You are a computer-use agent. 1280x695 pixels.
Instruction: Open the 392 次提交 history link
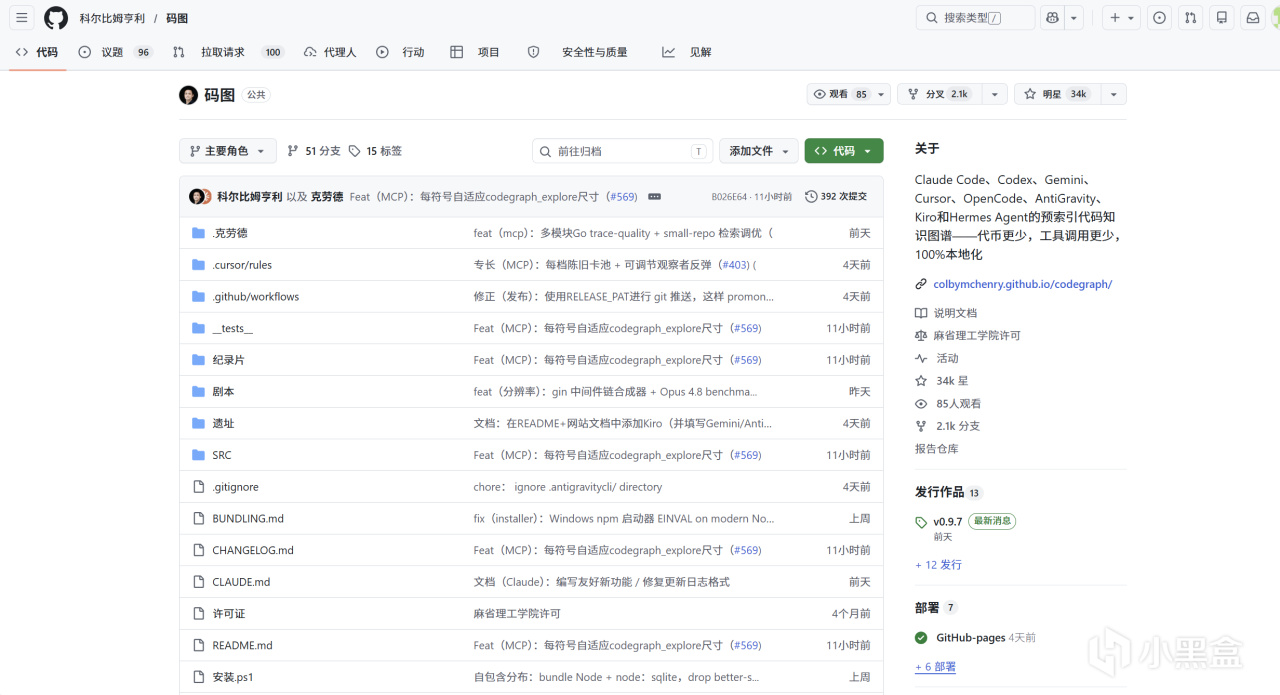click(x=836, y=197)
